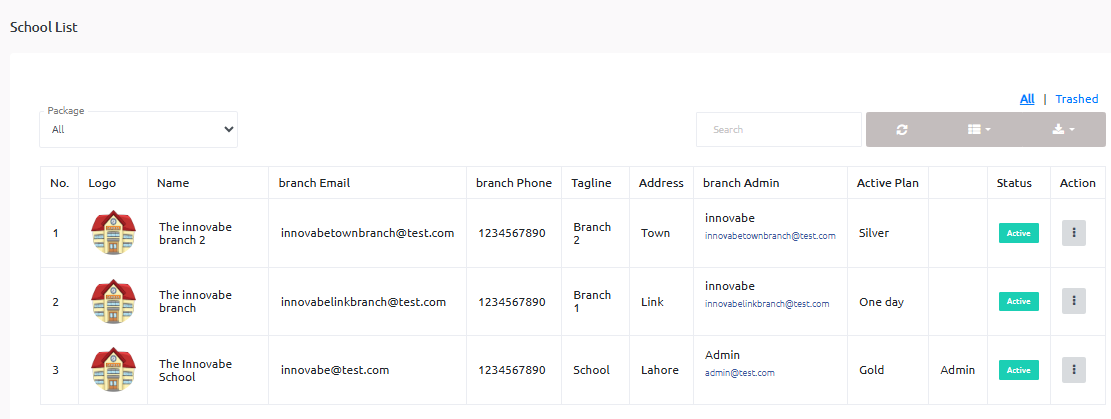This screenshot has height=419, width=1111.
Task: Select the All schools filter link
Action: coord(1027,99)
